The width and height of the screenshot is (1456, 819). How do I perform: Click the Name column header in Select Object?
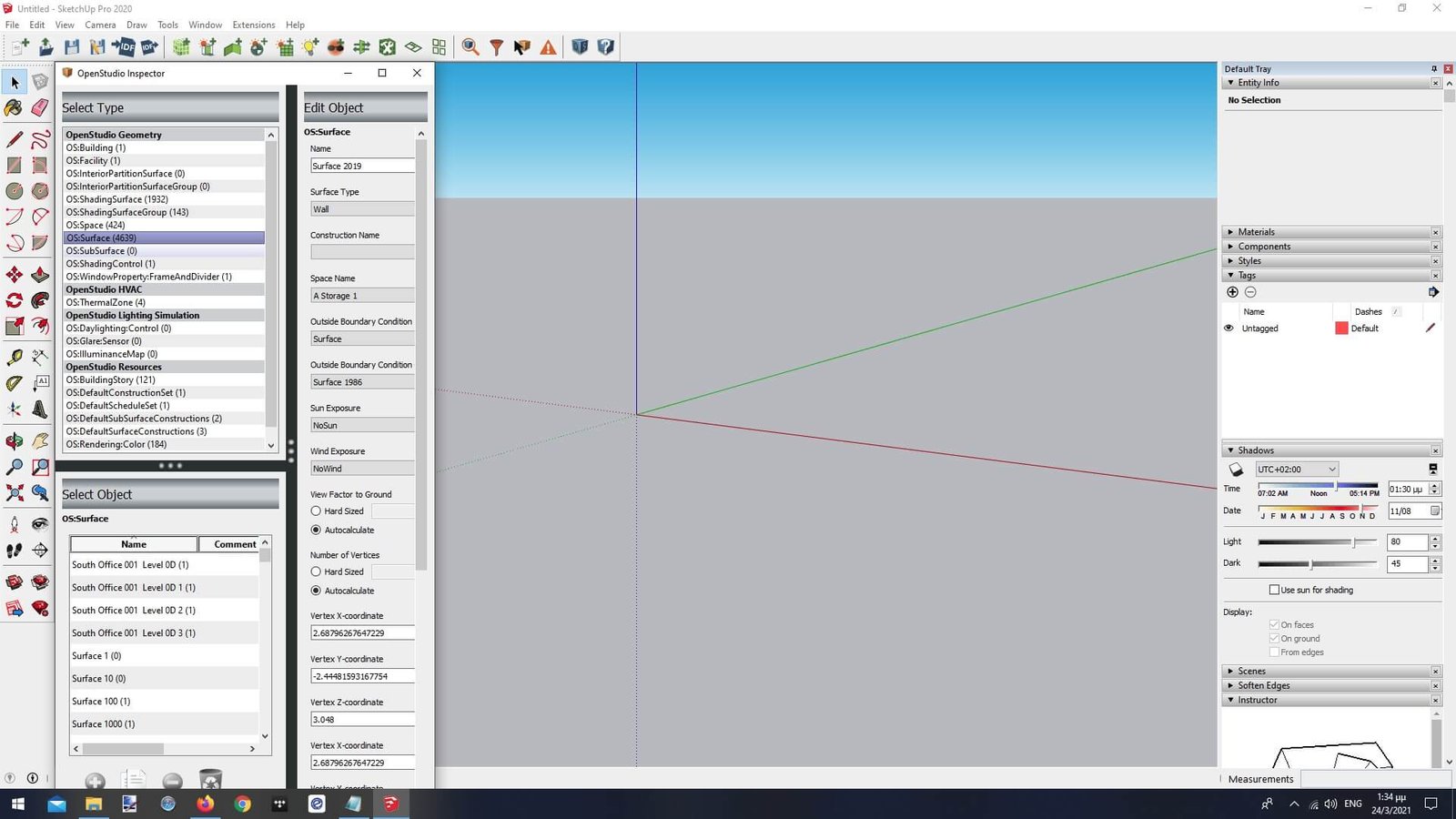pos(134,544)
